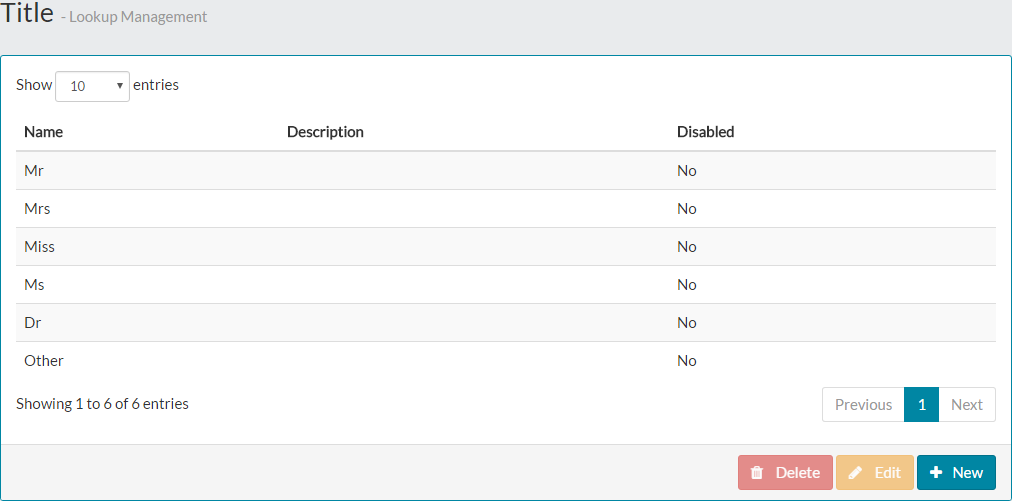Go to the Next page
Image resolution: width=1012 pixels, height=501 pixels.
coord(966,405)
